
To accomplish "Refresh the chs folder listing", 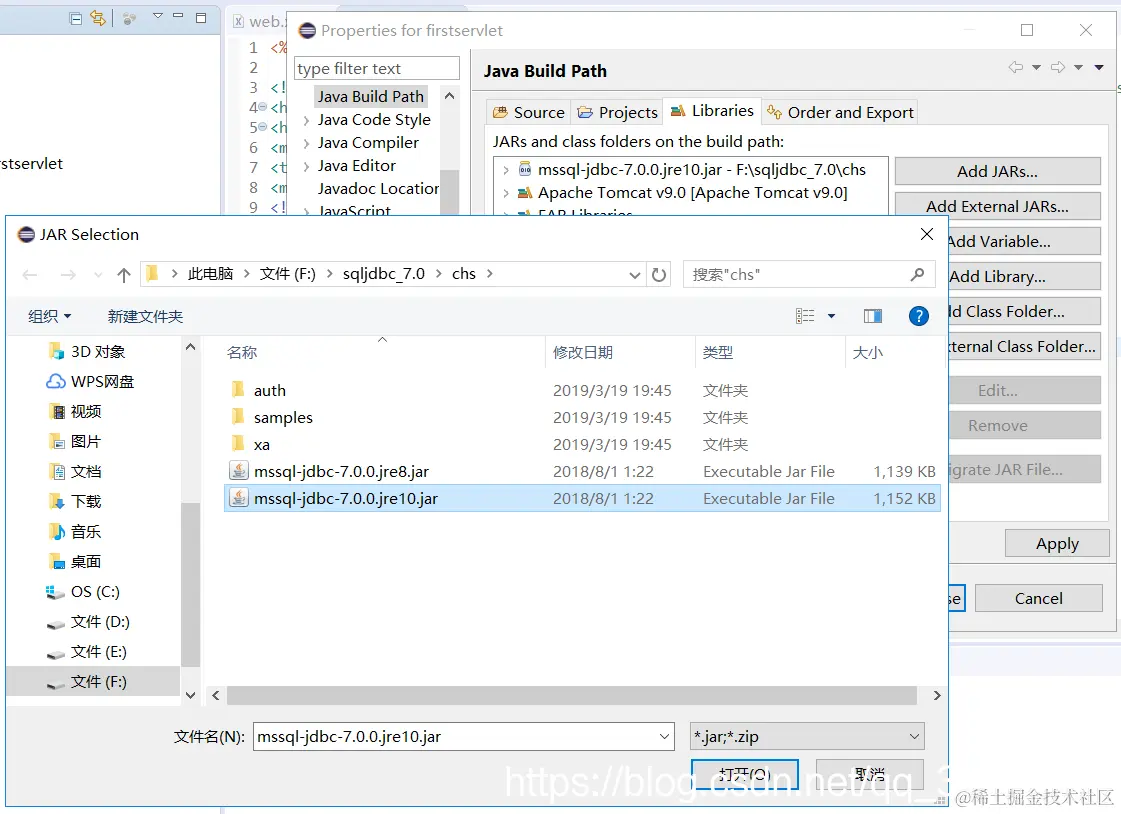I will (658, 274).
